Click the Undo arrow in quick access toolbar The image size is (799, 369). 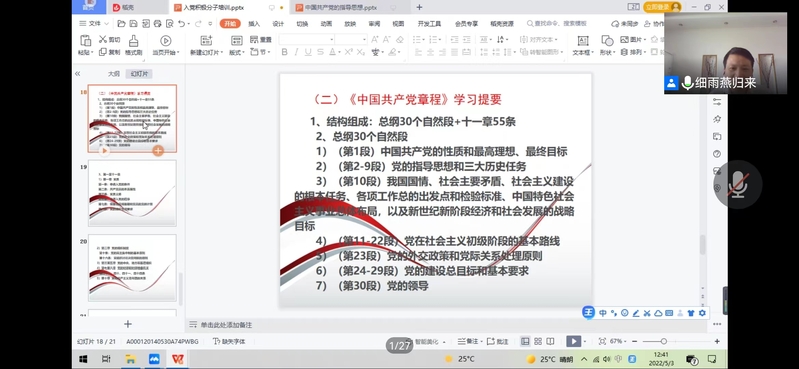pos(181,23)
